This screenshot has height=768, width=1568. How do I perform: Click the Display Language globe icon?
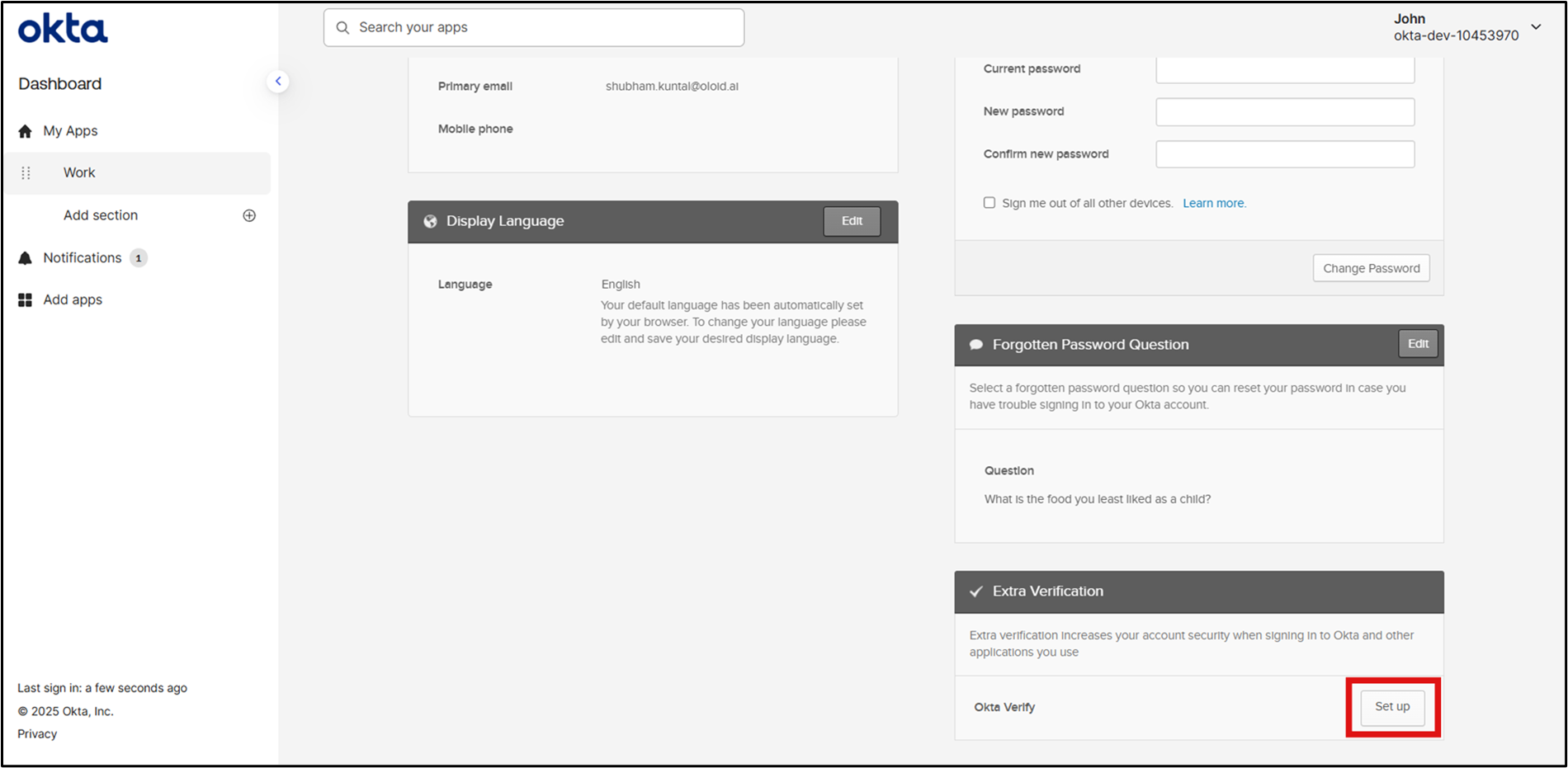click(430, 221)
